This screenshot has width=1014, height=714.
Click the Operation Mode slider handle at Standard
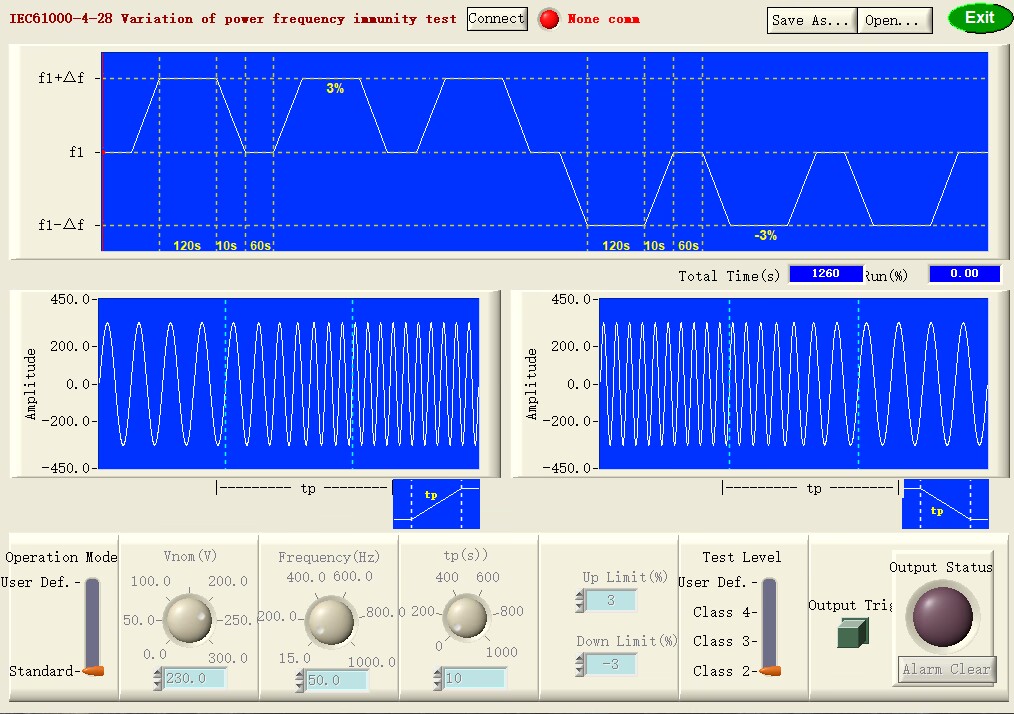coord(94,671)
